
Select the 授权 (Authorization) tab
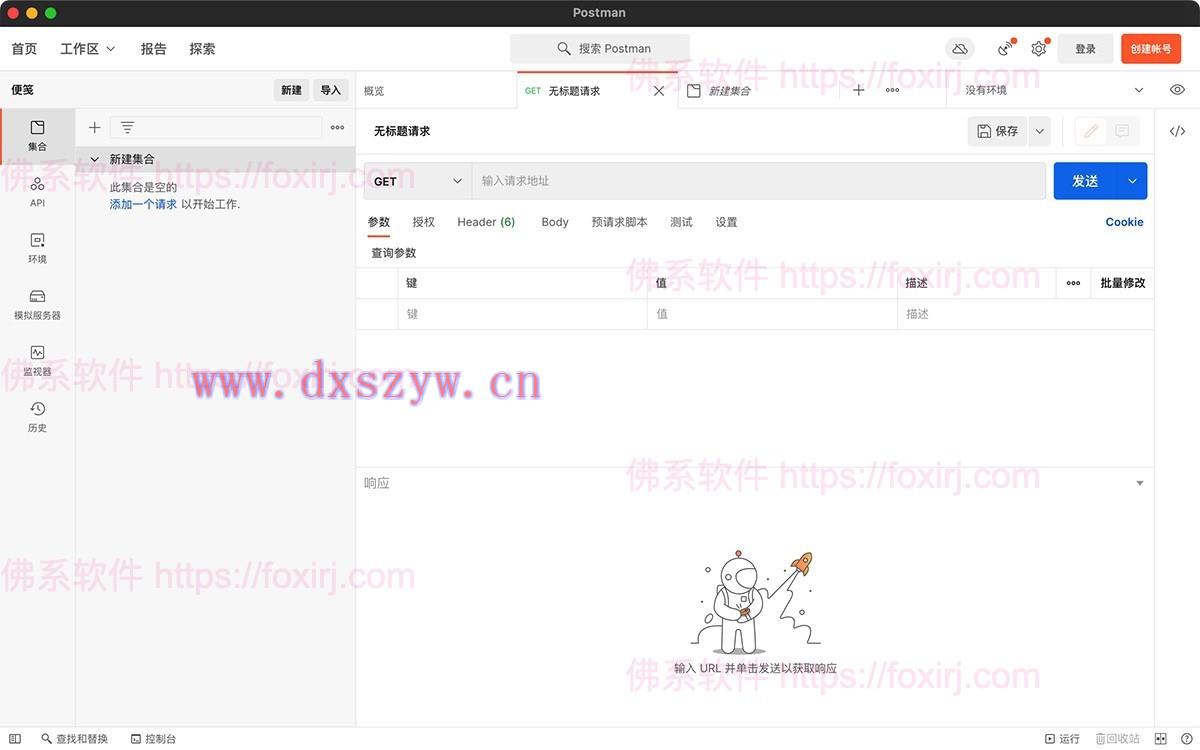pyautogui.click(x=424, y=222)
